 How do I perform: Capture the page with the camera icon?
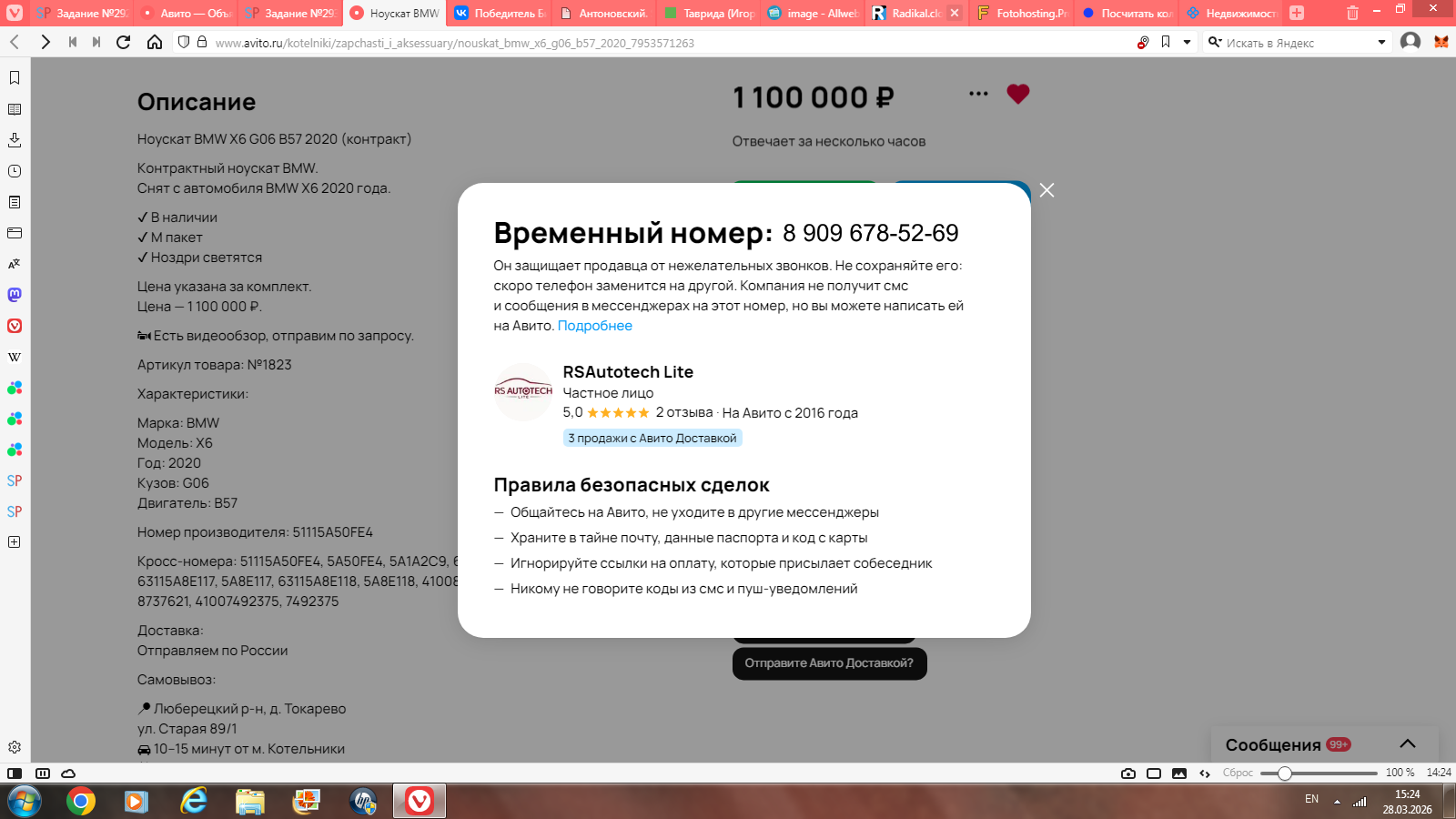pos(1128,773)
